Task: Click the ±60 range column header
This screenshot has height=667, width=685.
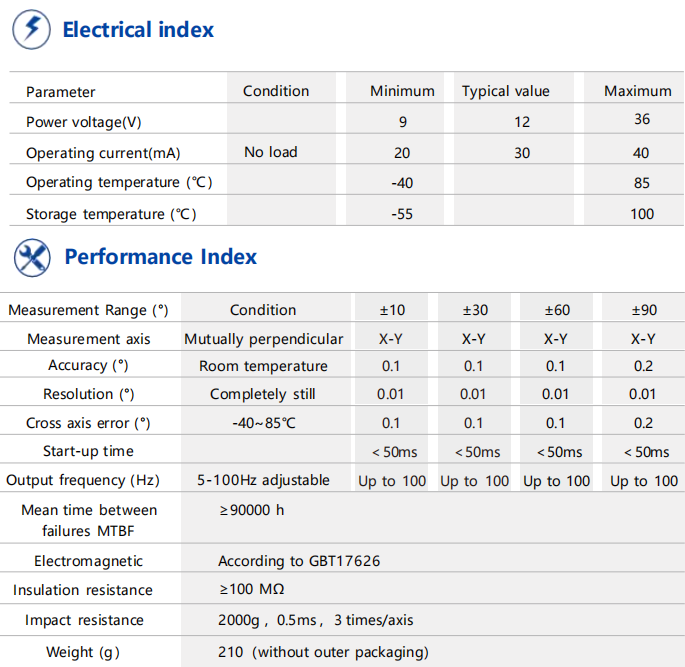Action: pos(557,310)
